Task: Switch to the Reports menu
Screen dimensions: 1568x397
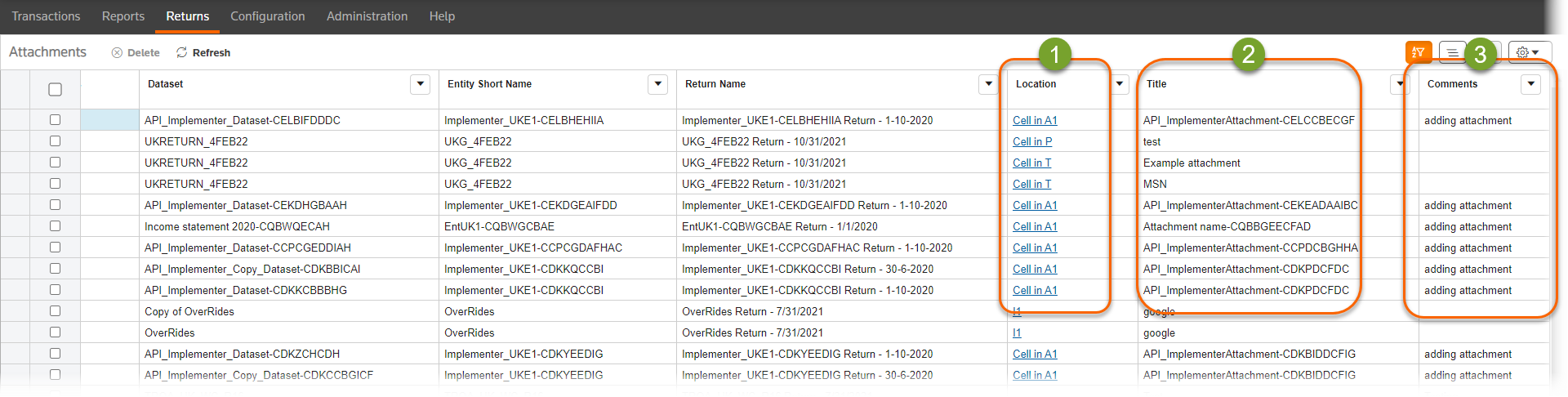Action: (123, 16)
